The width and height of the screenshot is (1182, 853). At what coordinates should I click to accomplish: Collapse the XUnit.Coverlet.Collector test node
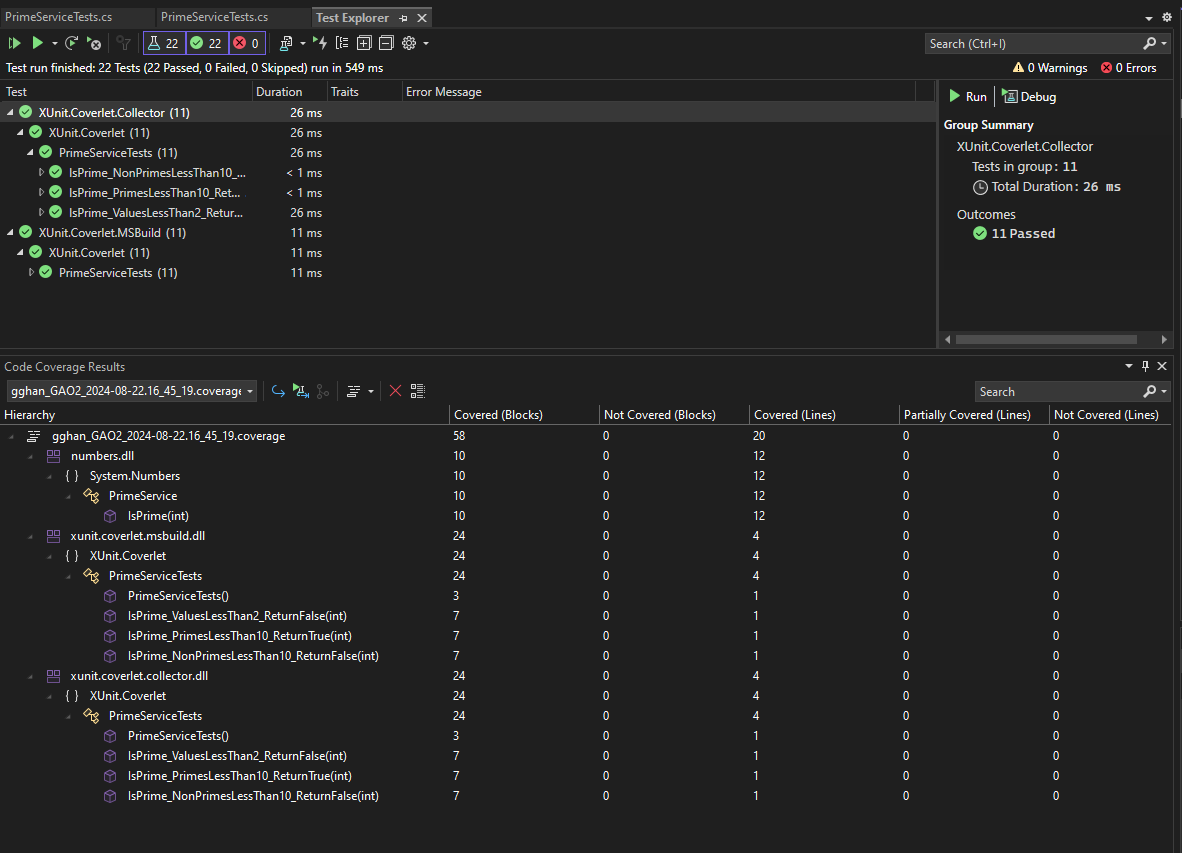click(x=10, y=112)
